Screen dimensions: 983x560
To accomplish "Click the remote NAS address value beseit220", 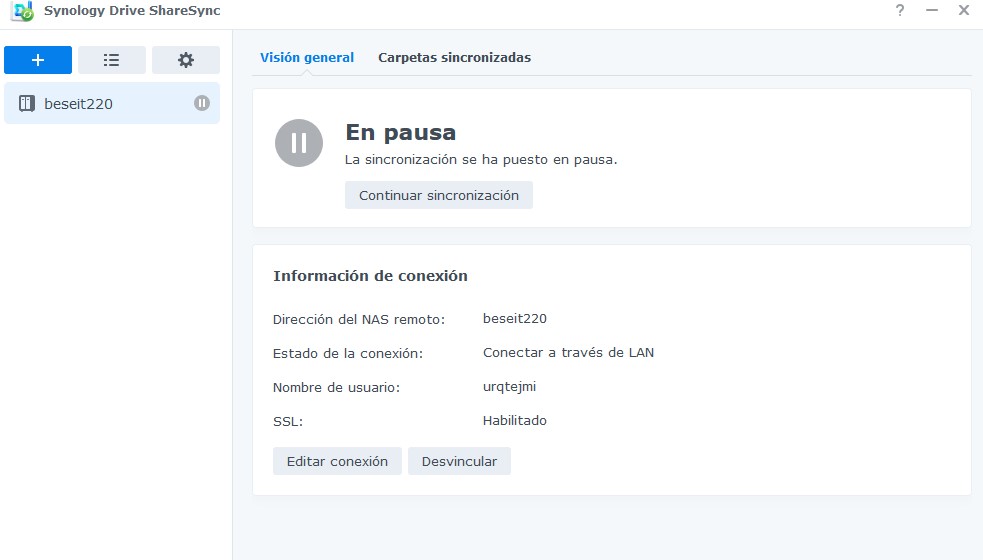I will click(514, 319).
